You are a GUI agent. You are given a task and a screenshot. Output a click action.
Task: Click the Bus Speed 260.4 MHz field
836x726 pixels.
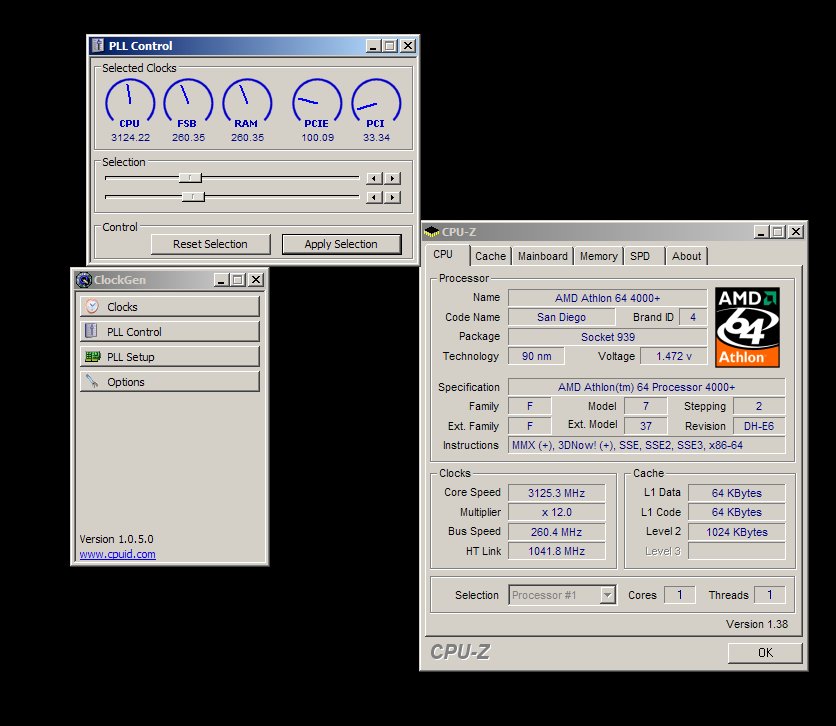(x=557, y=531)
